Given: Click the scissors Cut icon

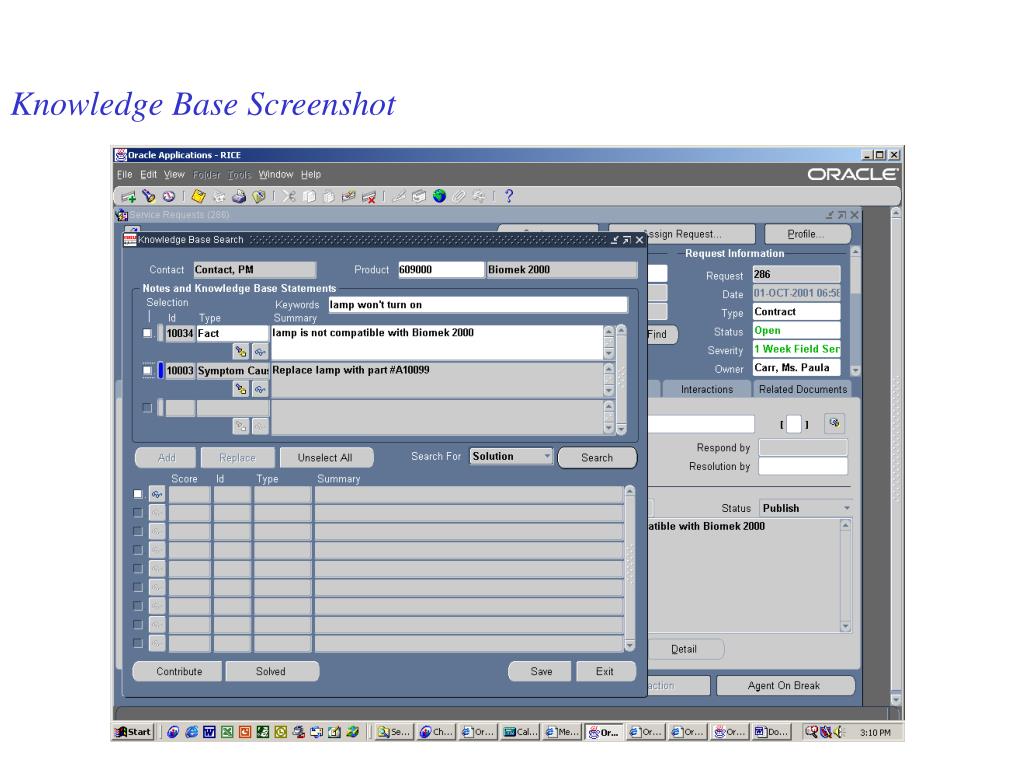Looking at the screenshot, I should (x=289, y=196).
